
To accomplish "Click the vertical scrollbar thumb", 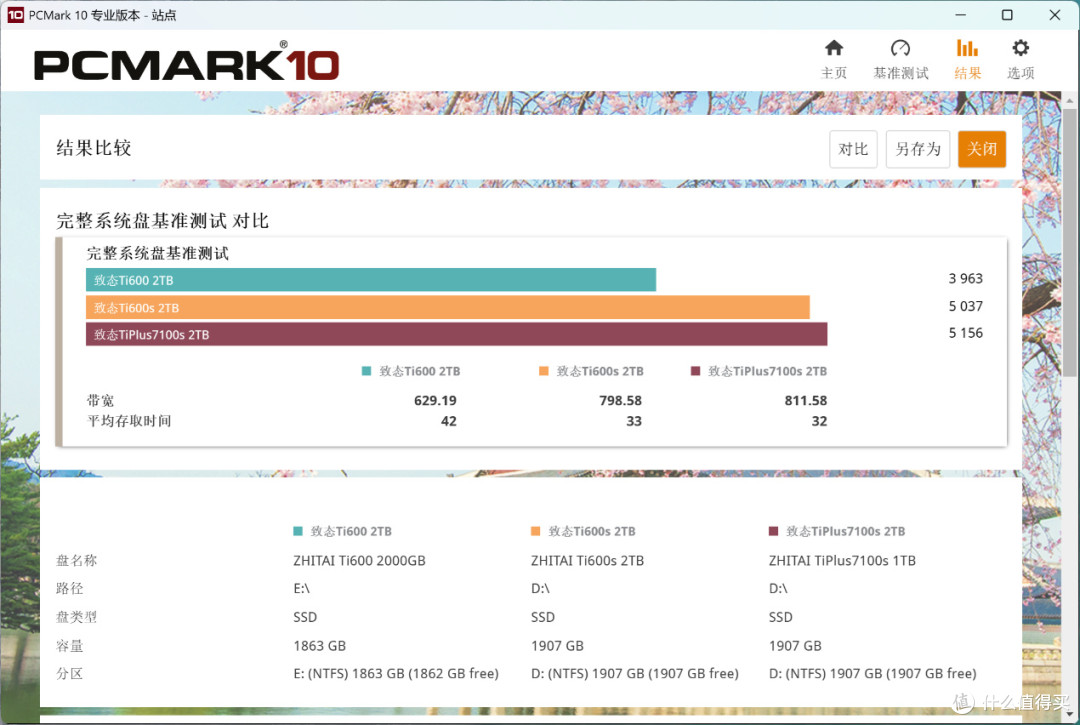I will 1069,241.
